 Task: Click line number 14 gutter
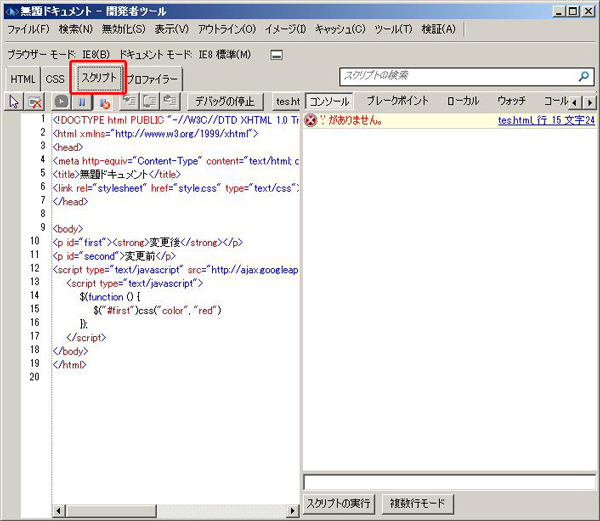coord(34,295)
